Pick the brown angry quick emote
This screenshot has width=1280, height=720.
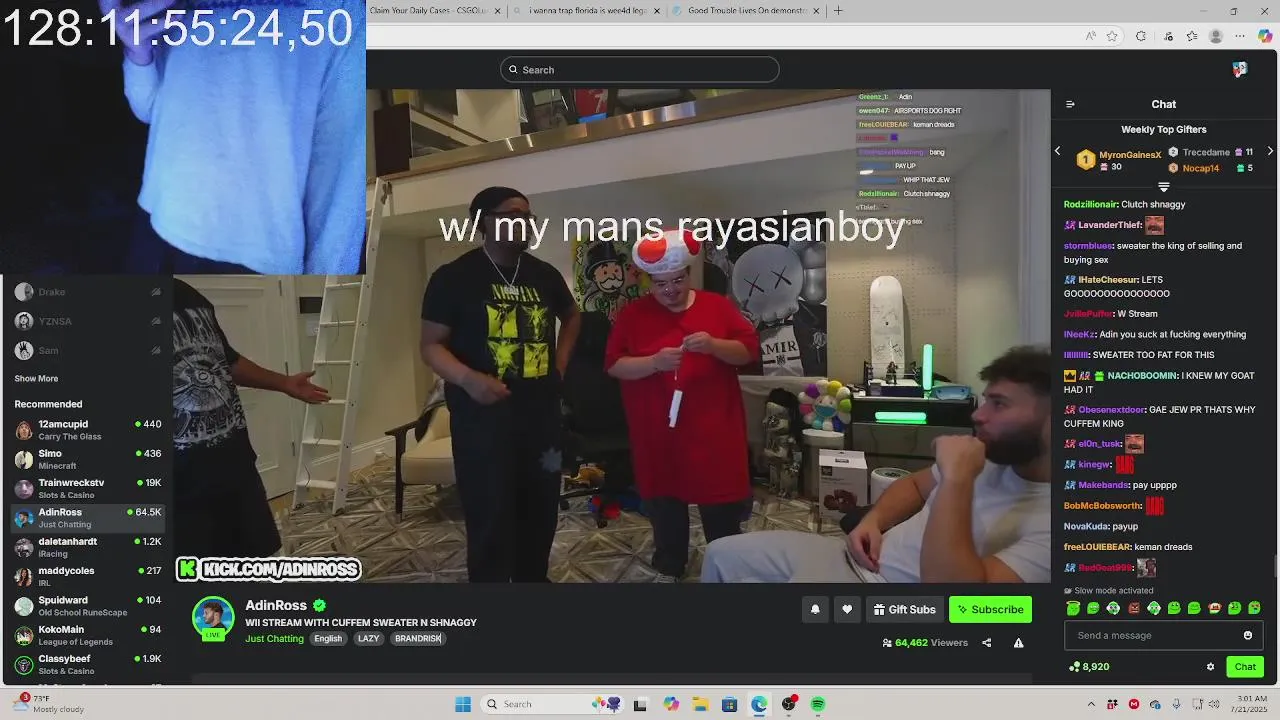pos(1134,608)
